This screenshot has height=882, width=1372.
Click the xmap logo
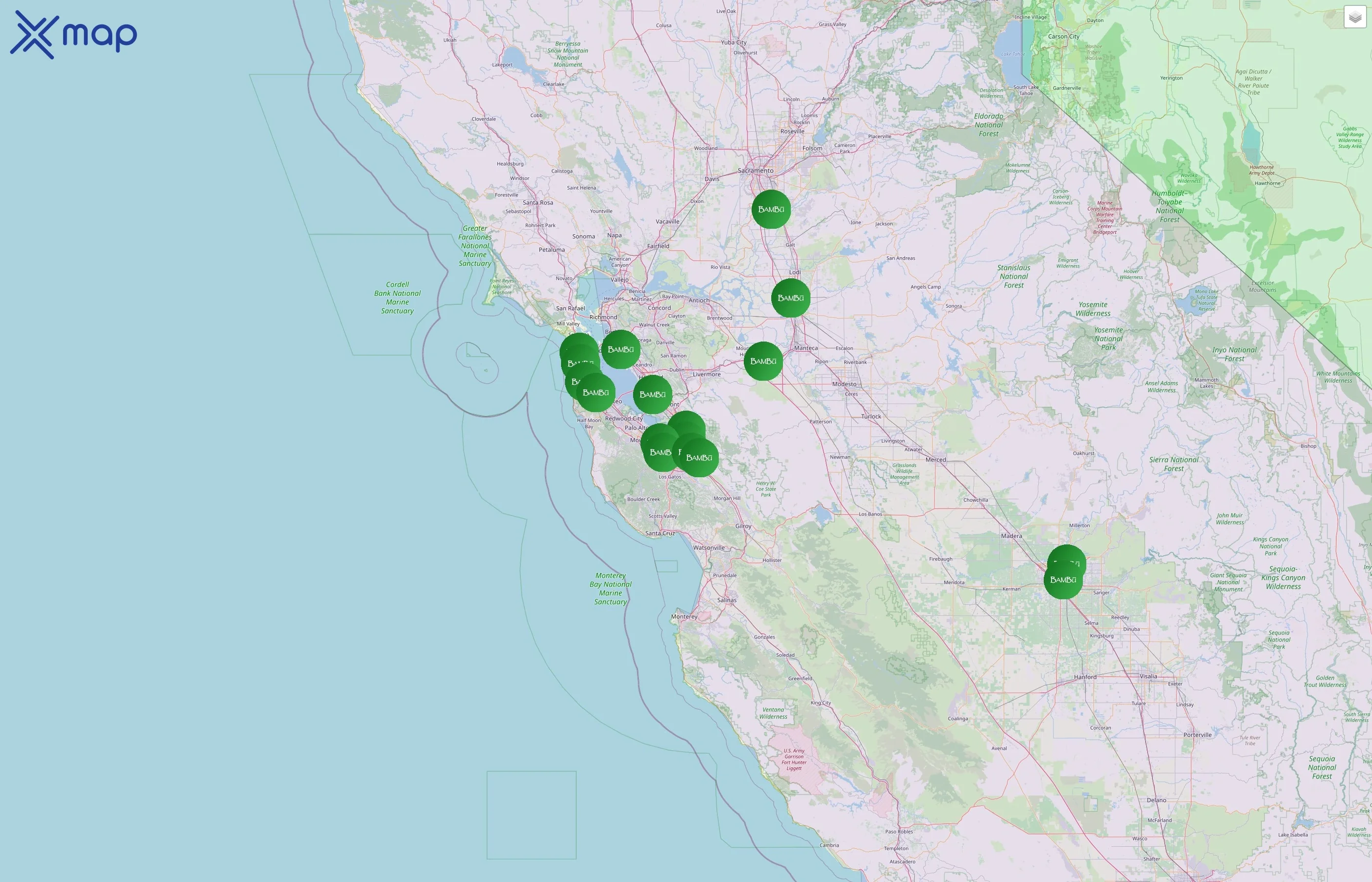(73, 35)
